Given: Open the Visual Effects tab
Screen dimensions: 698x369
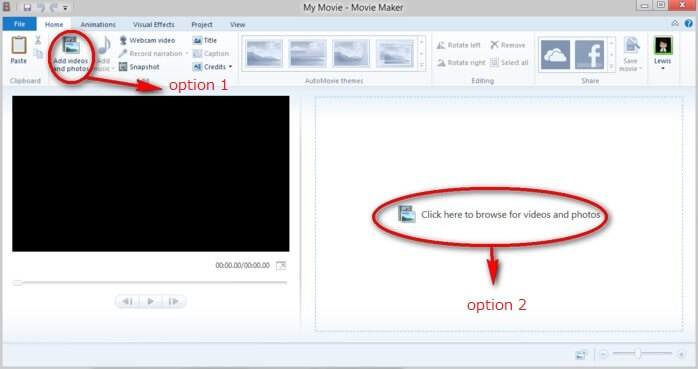Looking at the screenshot, I should click(154, 24).
